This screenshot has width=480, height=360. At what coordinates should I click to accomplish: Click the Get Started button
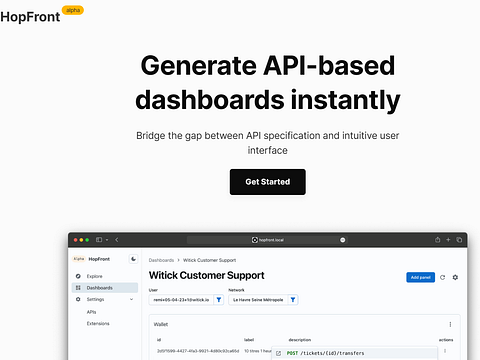pos(267,182)
